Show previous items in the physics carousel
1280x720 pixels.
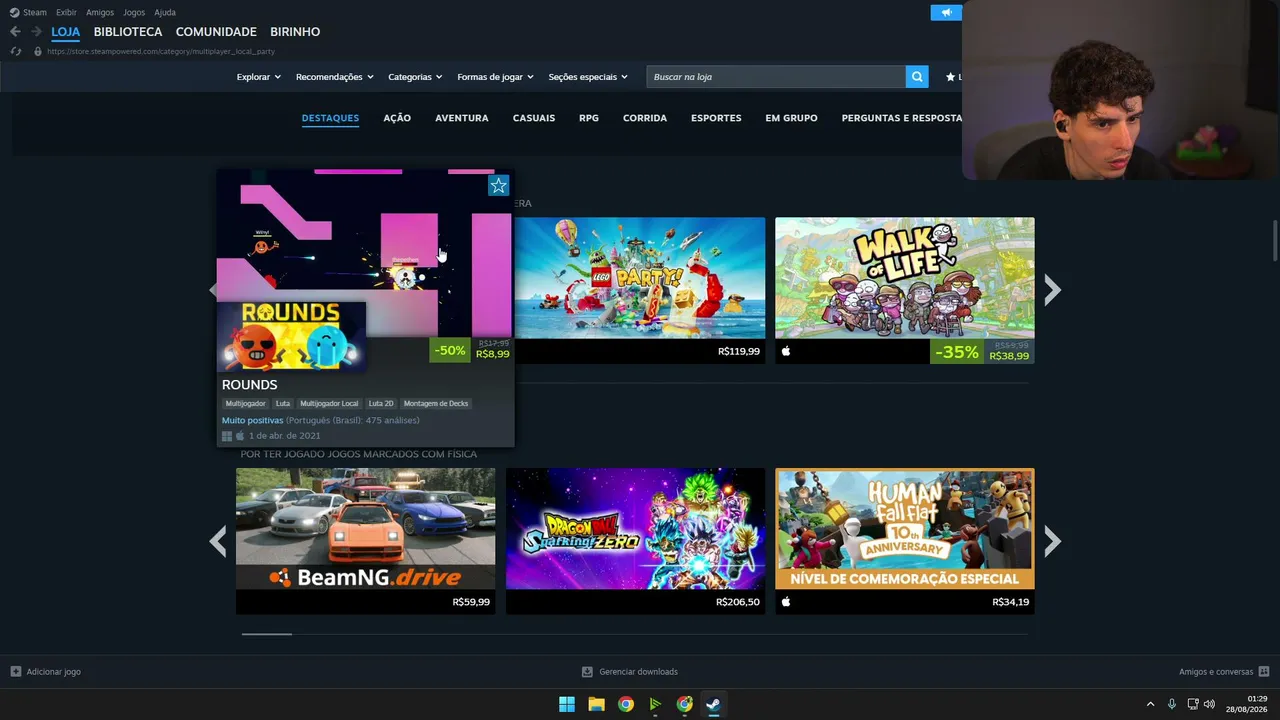pos(218,541)
